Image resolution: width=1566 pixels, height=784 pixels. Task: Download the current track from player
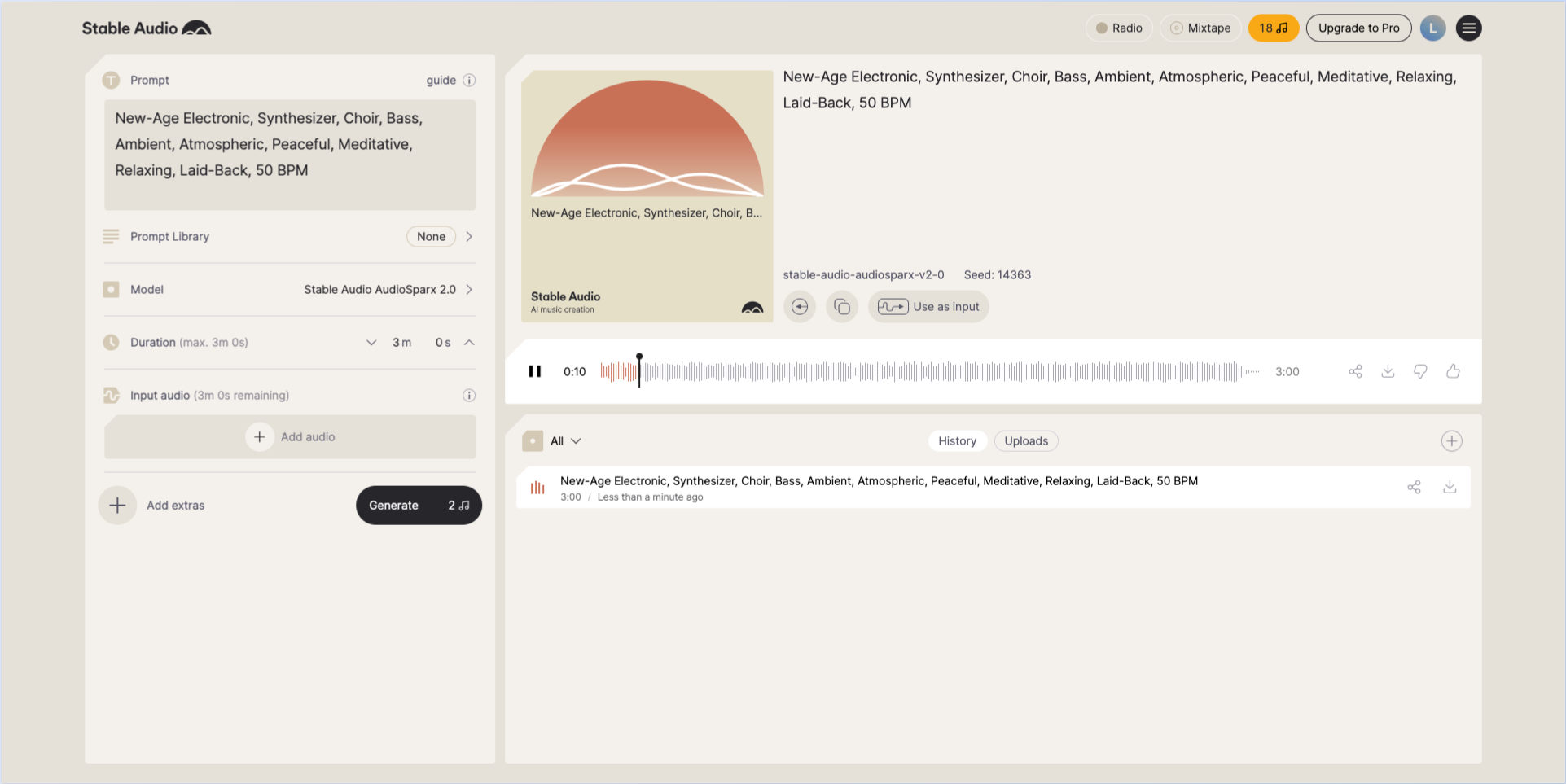tap(1388, 371)
